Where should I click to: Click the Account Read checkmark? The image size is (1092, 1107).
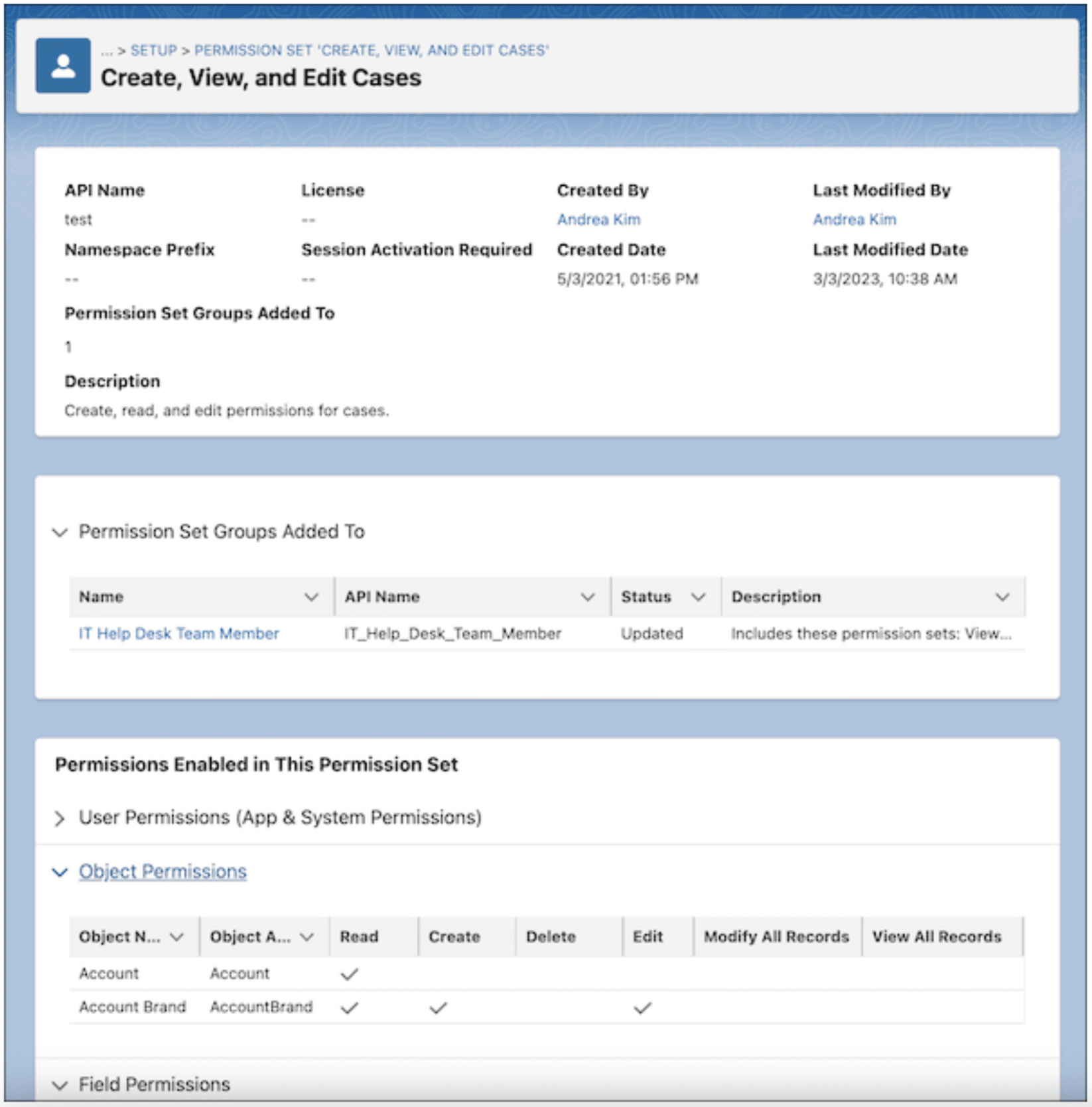[350, 974]
